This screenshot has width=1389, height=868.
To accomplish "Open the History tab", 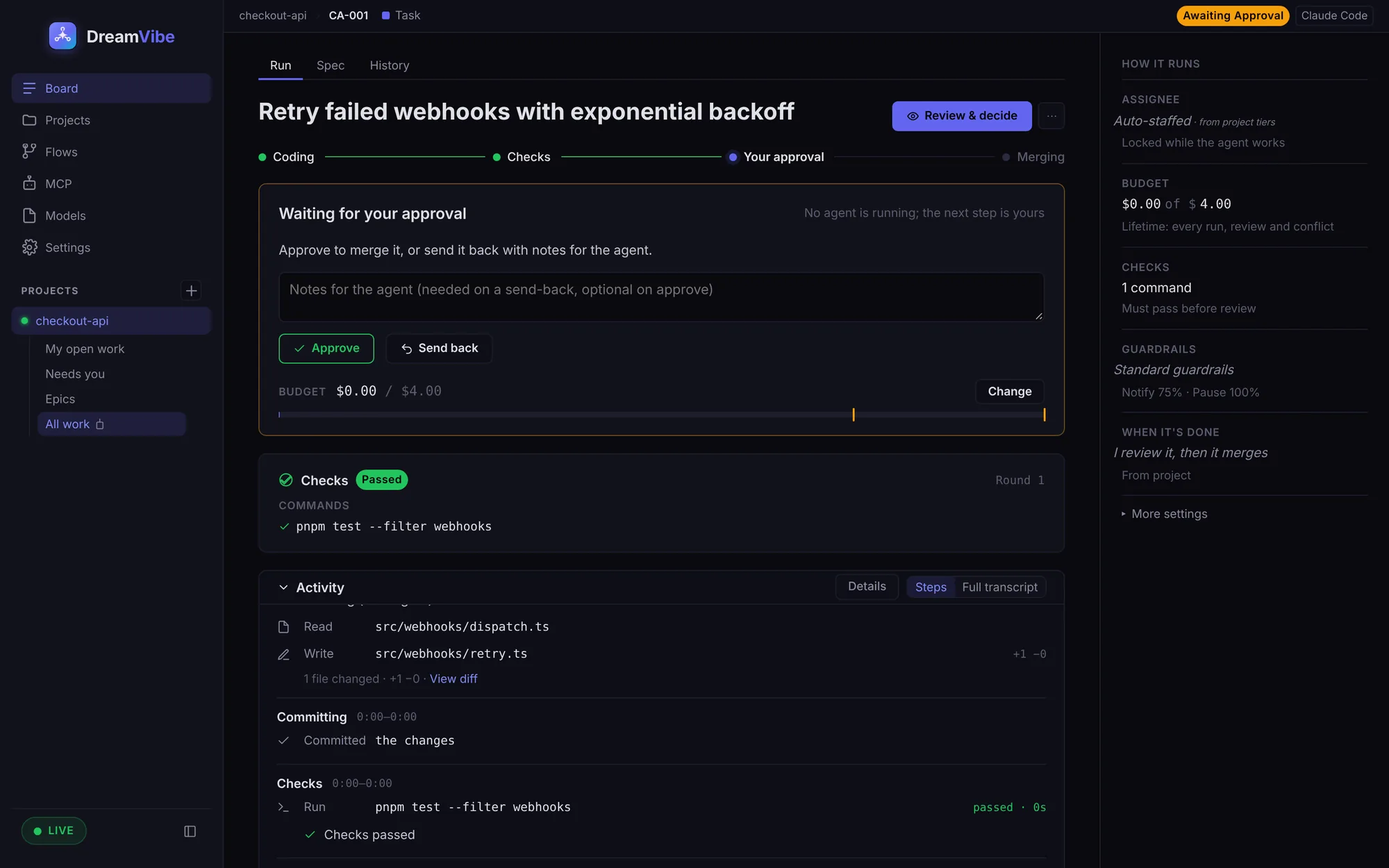I will [390, 65].
